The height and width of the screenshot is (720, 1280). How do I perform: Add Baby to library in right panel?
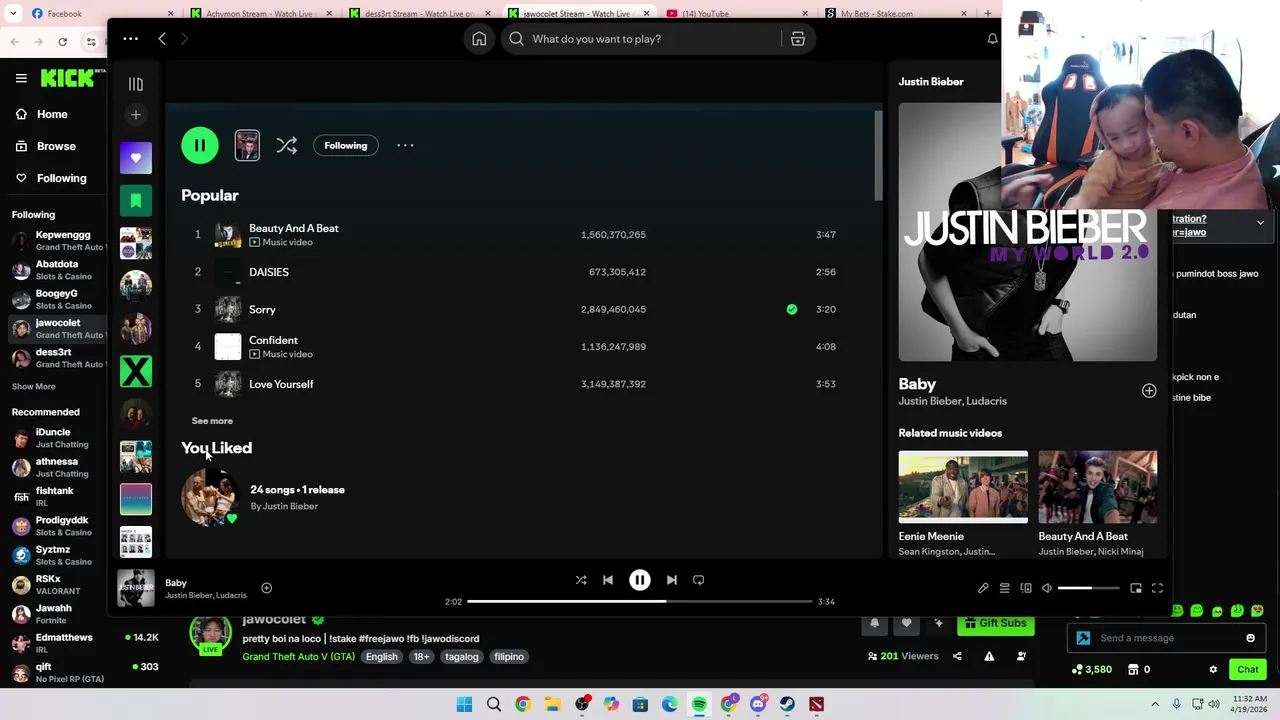point(1149,391)
